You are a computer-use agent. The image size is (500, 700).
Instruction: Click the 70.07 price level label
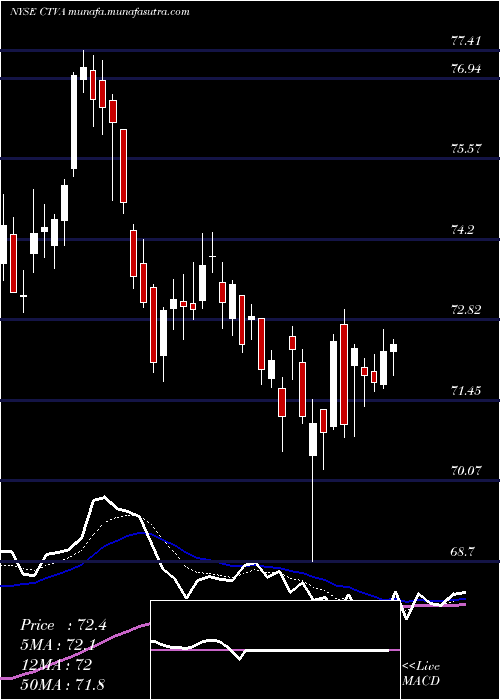point(466,470)
